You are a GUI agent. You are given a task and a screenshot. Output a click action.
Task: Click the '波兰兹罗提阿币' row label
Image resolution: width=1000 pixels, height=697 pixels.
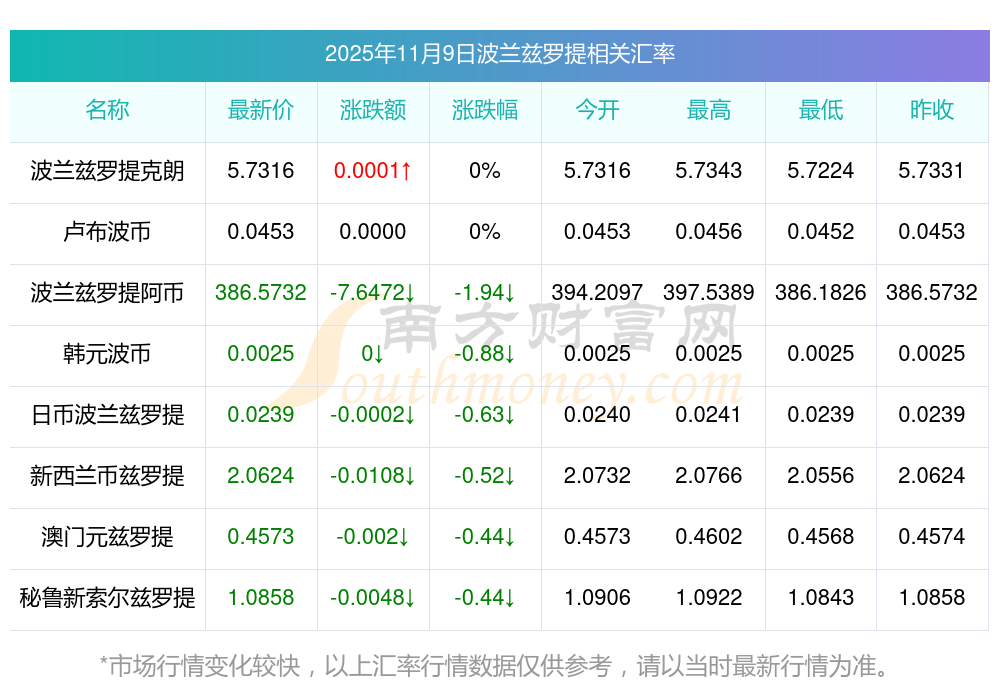pos(107,293)
